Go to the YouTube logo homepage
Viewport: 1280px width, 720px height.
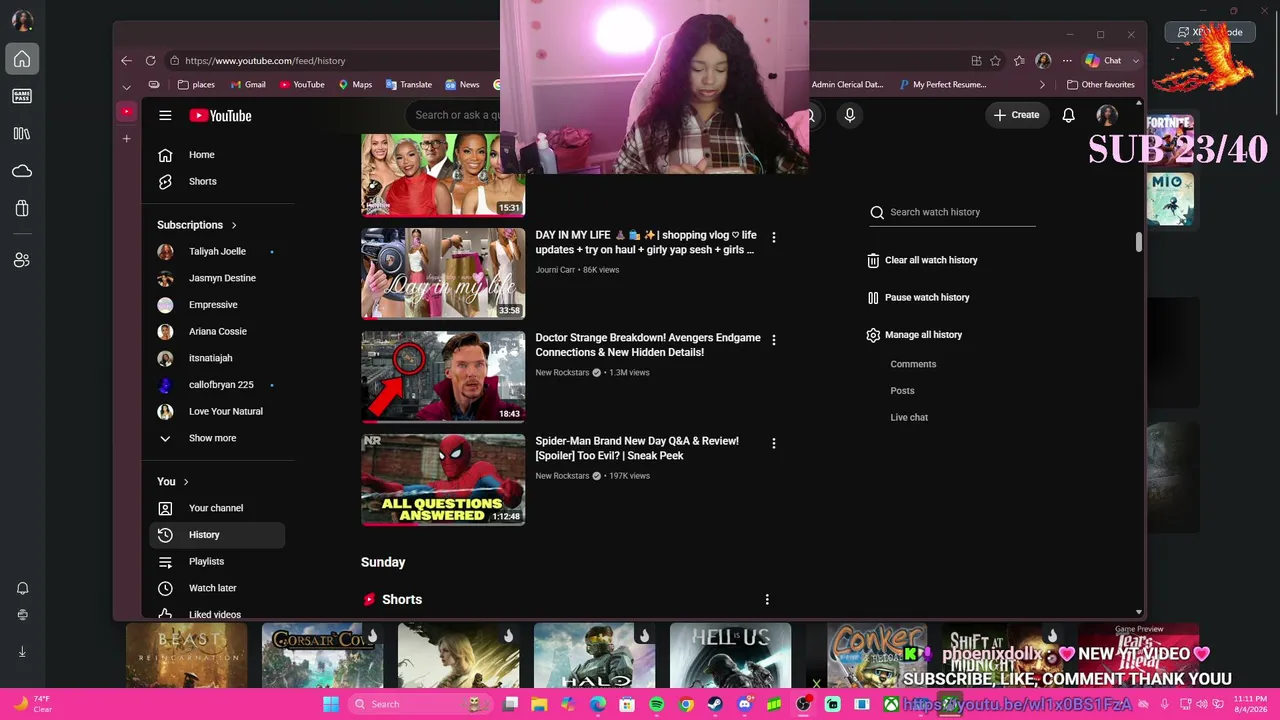tap(220, 115)
